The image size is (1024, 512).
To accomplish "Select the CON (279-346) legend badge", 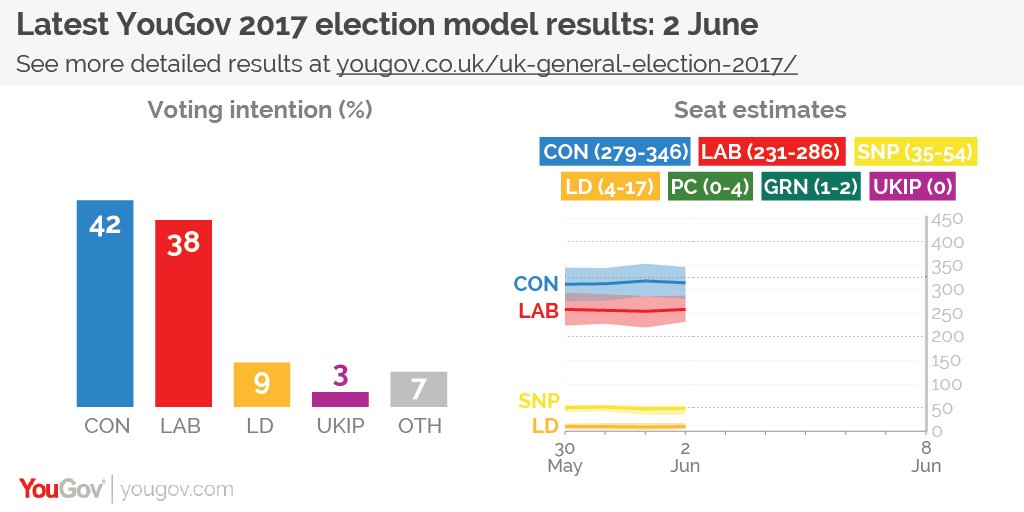I will coord(616,152).
